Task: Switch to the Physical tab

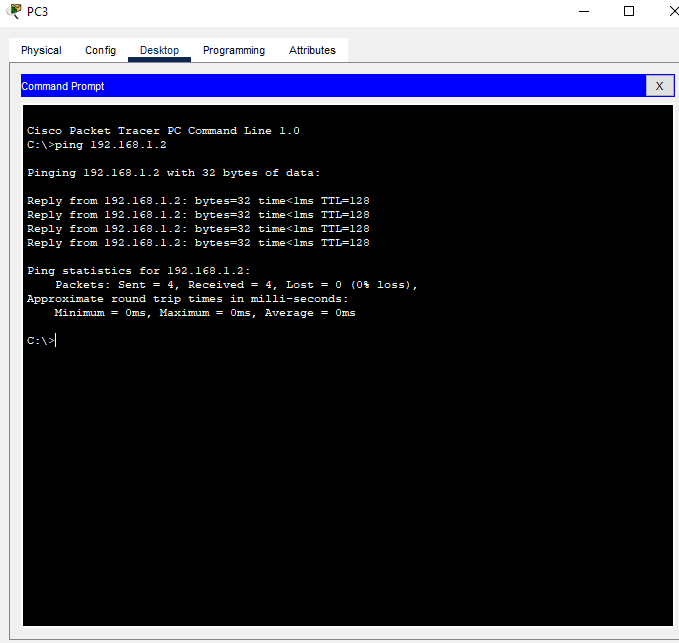Action: tap(41, 50)
